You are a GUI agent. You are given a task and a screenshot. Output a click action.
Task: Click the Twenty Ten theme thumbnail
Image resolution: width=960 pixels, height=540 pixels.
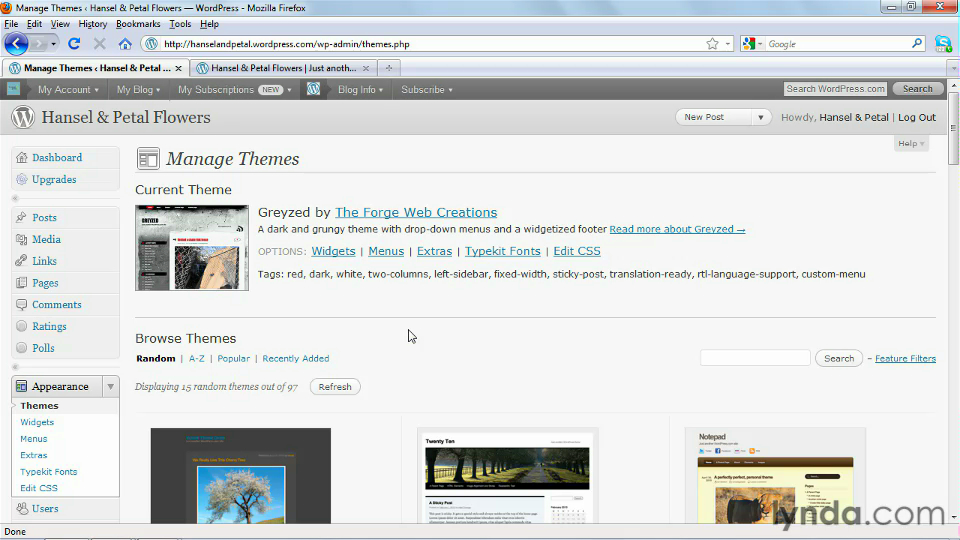508,477
